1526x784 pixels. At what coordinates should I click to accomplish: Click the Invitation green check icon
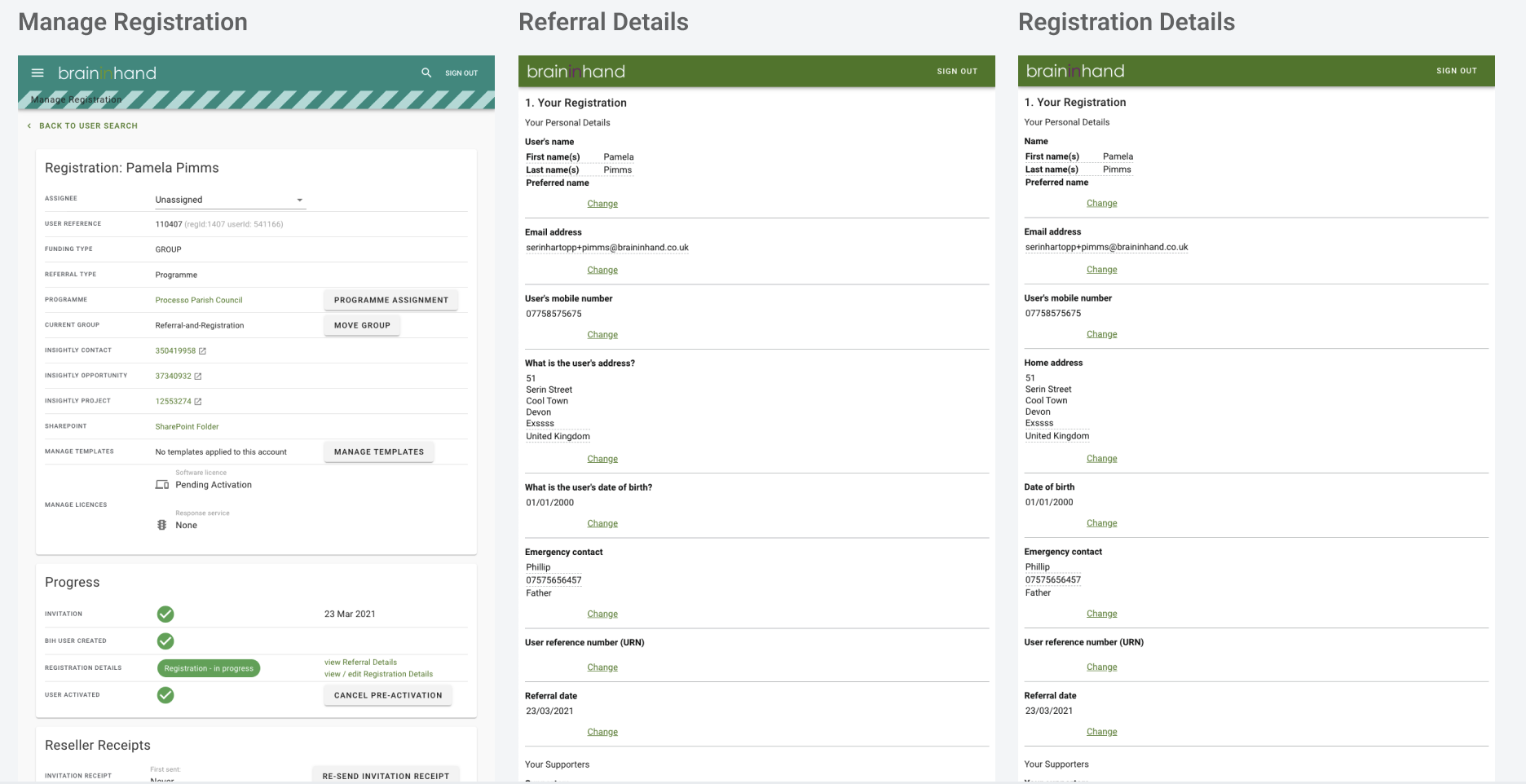click(165, 614)
